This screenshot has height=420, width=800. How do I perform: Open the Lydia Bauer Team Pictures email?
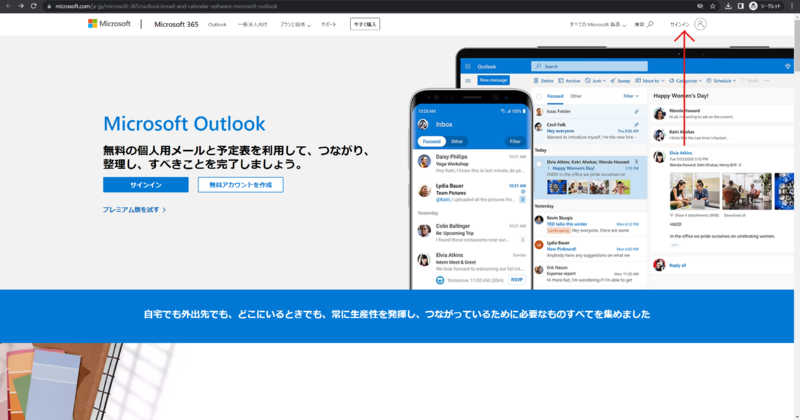(x=471, y=192)
